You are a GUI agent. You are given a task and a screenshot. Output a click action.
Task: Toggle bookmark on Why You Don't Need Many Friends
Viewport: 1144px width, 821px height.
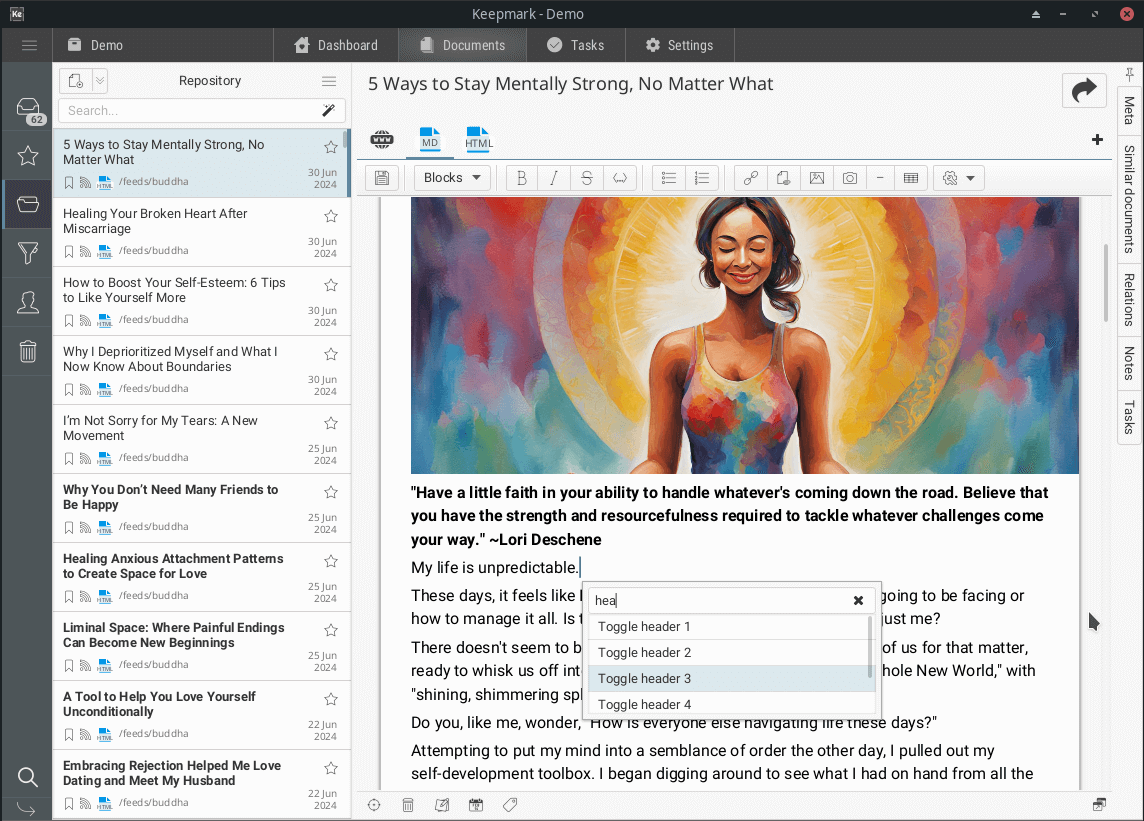[69, 527]
